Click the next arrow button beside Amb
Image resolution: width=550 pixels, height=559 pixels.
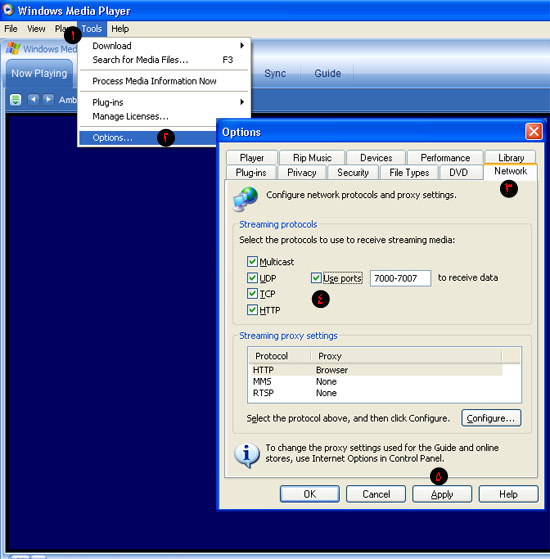[48, 99]
